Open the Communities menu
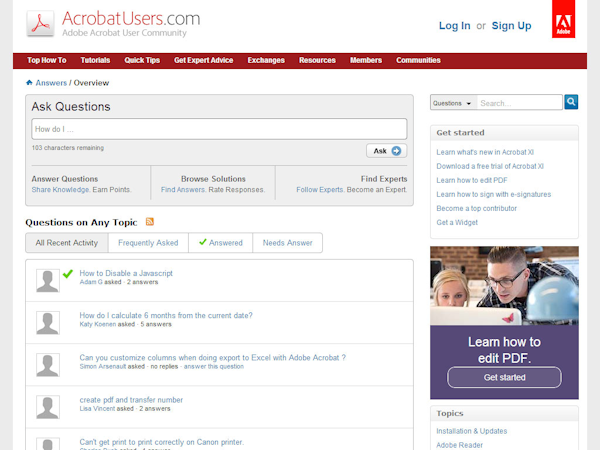Screen dimensions: 600x450 click(418, 60)
